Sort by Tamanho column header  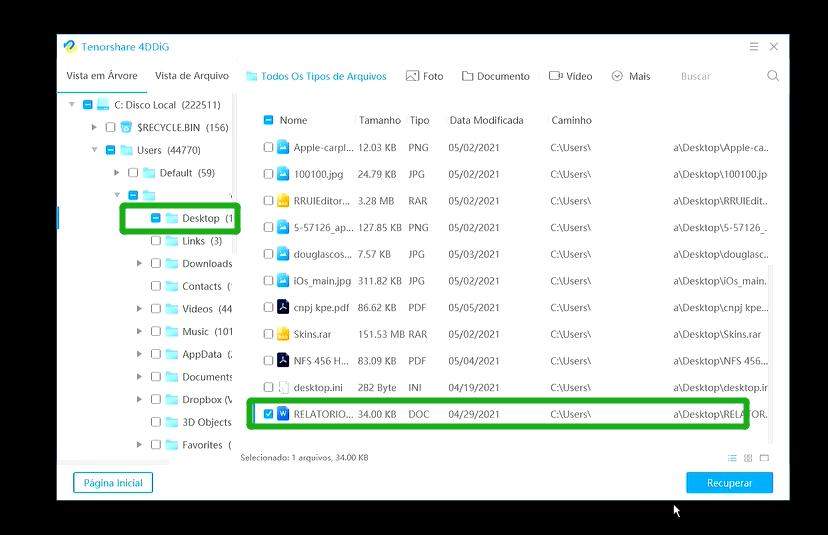click(x=380, y=120)
